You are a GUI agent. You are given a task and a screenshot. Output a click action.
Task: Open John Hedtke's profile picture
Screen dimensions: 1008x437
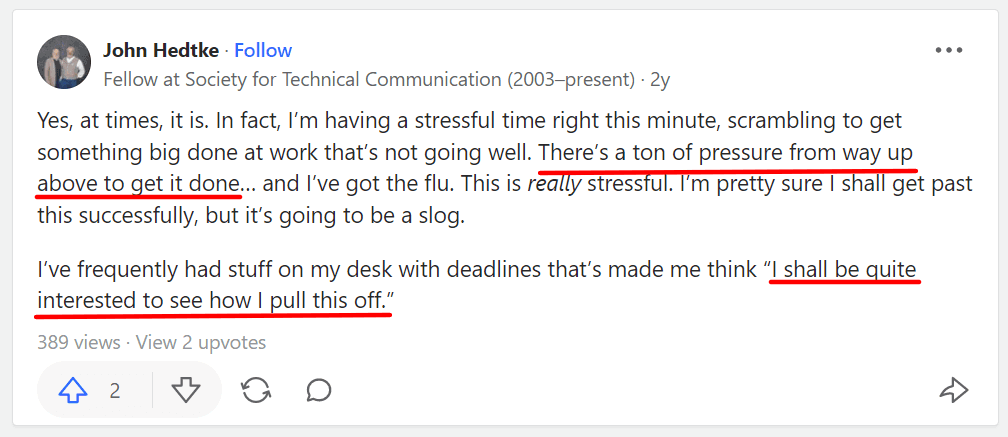point(64,63)
